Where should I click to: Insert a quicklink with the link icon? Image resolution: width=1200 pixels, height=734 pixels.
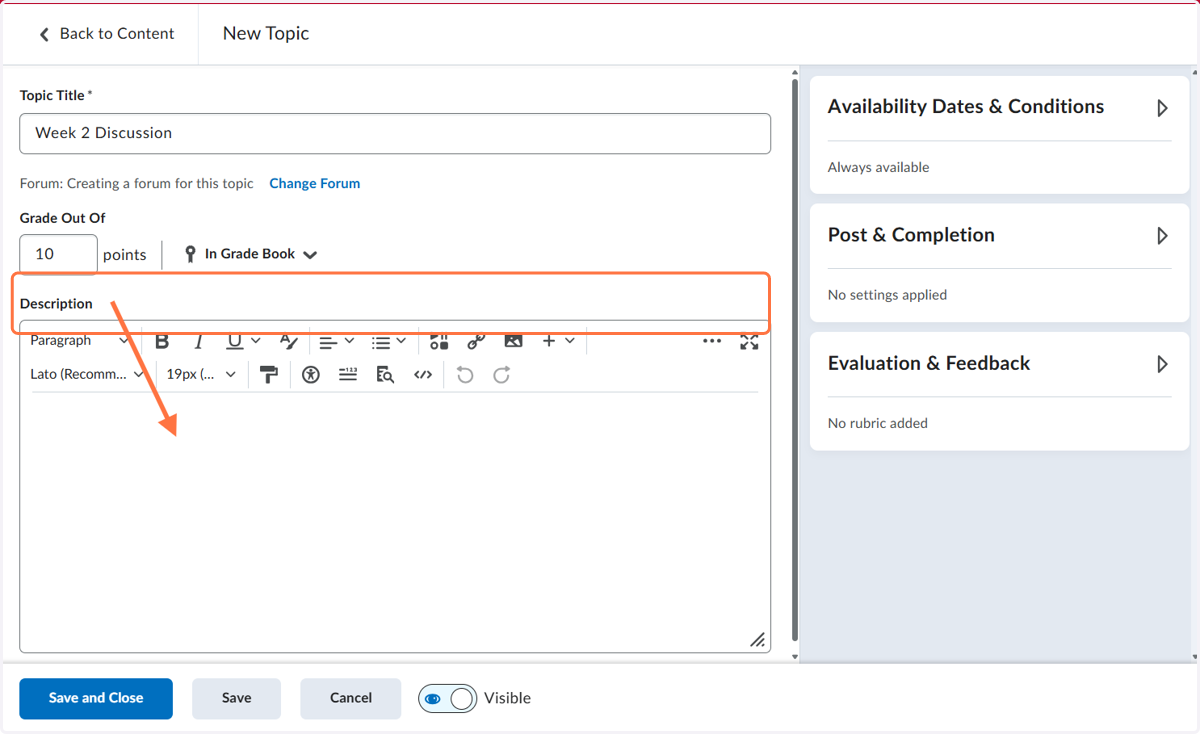(x=476, y=341)
